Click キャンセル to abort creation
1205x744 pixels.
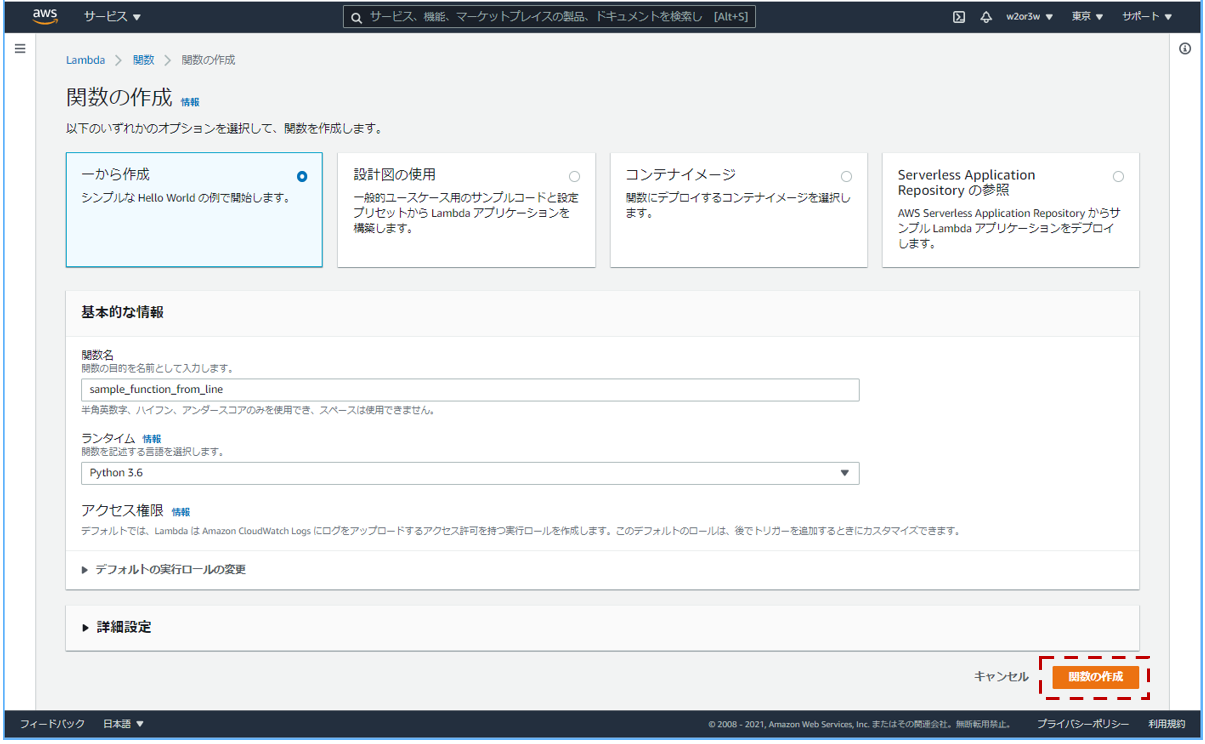click(999, 676)
